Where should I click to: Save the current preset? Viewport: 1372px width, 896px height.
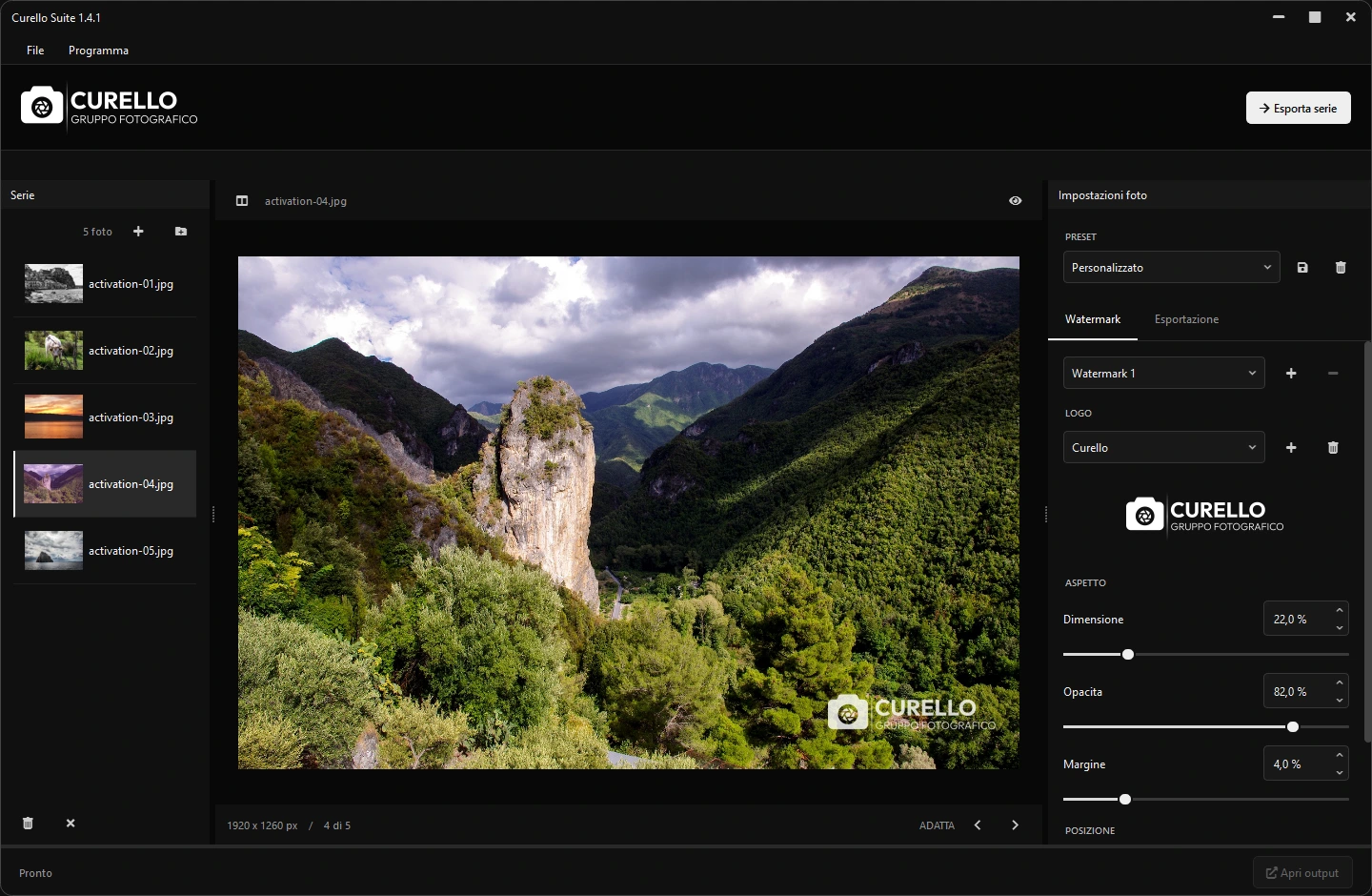click(1302, 268)
